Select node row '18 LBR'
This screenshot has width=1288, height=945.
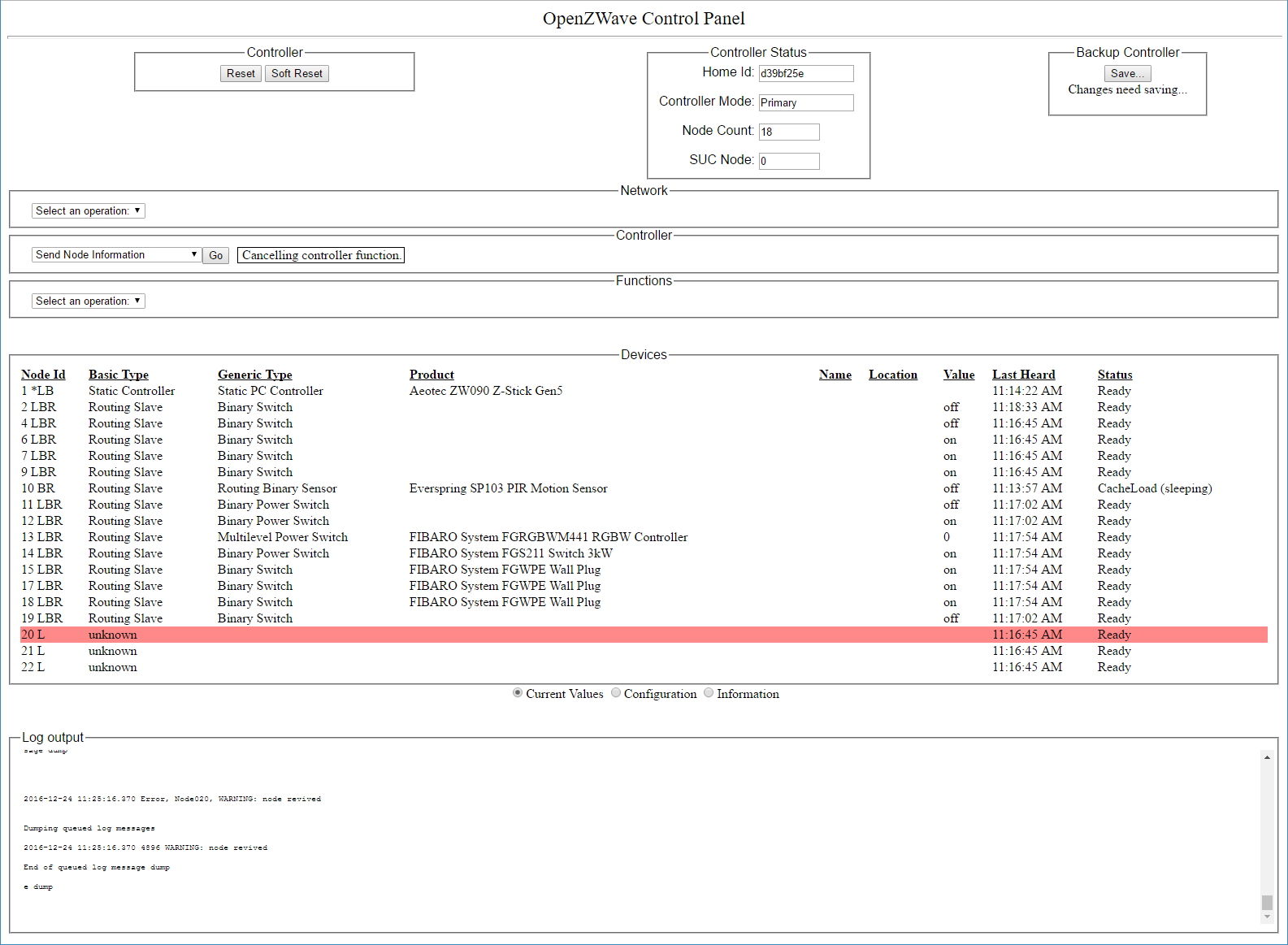click(644, 602)
